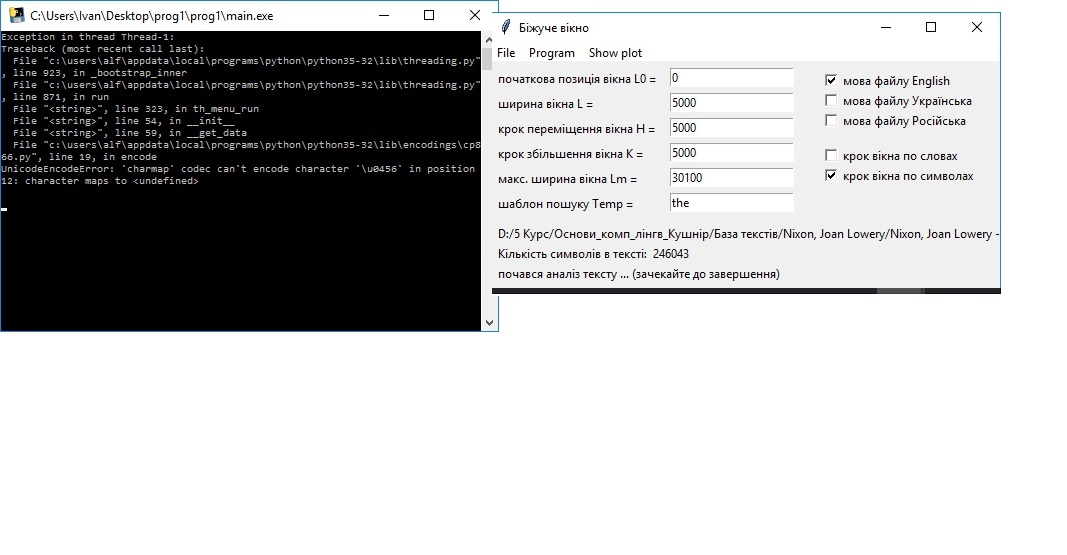
Task: Open the Show plot menu
Action: tap(615, 53)
